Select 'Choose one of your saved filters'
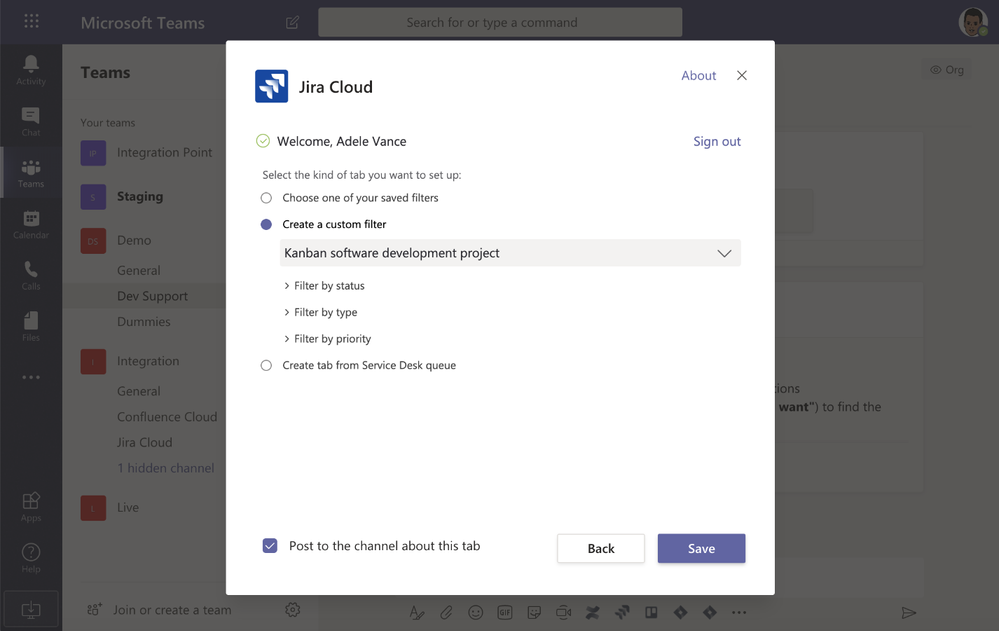The height and width of the screenshot is (631, 999). tap(266, 197)
